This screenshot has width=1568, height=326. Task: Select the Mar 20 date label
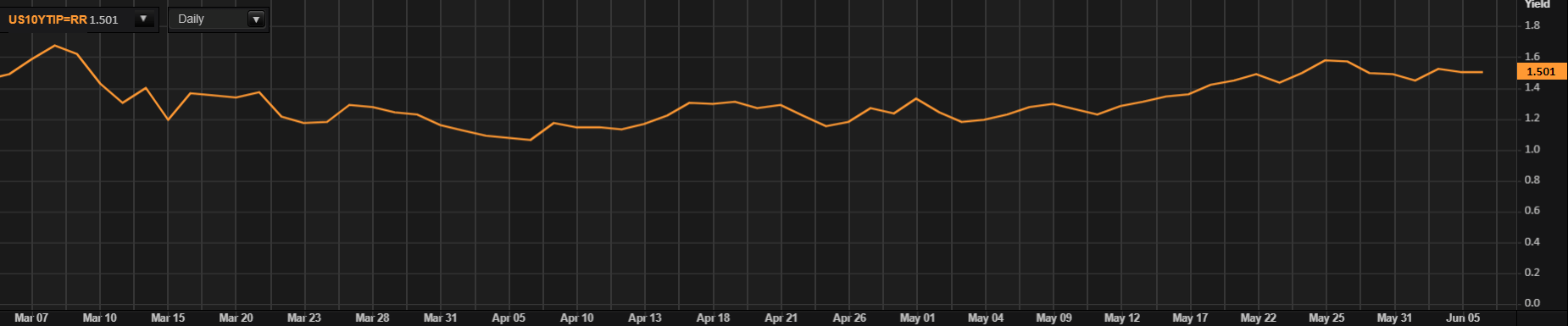236,318
